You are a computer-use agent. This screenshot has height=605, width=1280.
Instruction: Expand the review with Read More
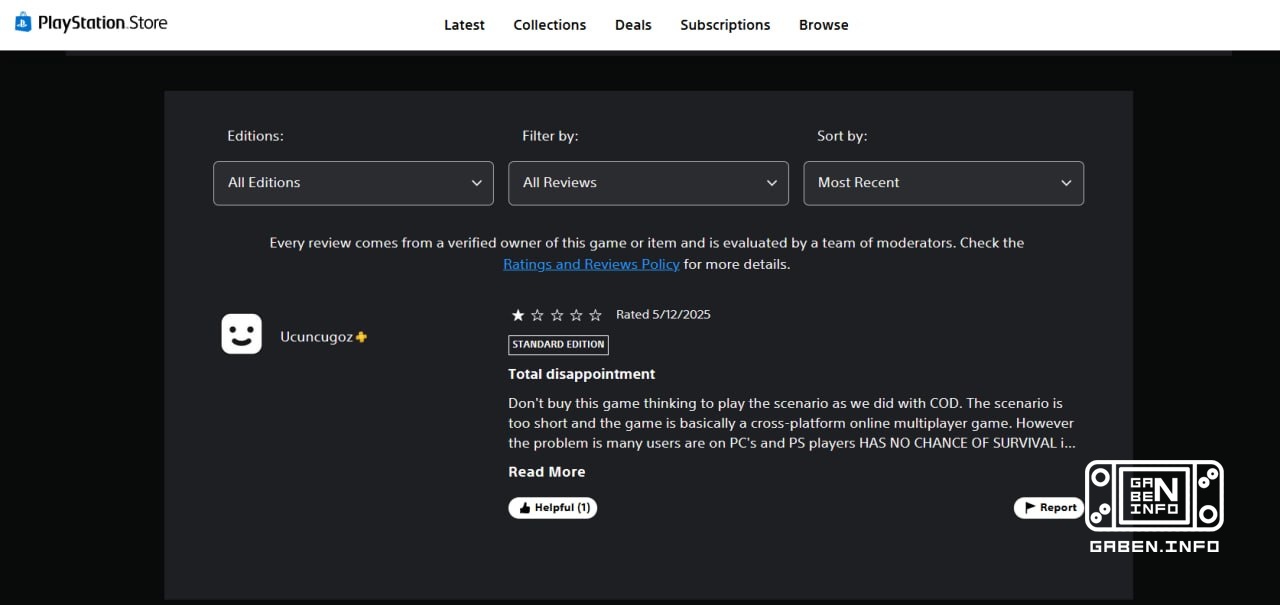click(x=547, y=472)
